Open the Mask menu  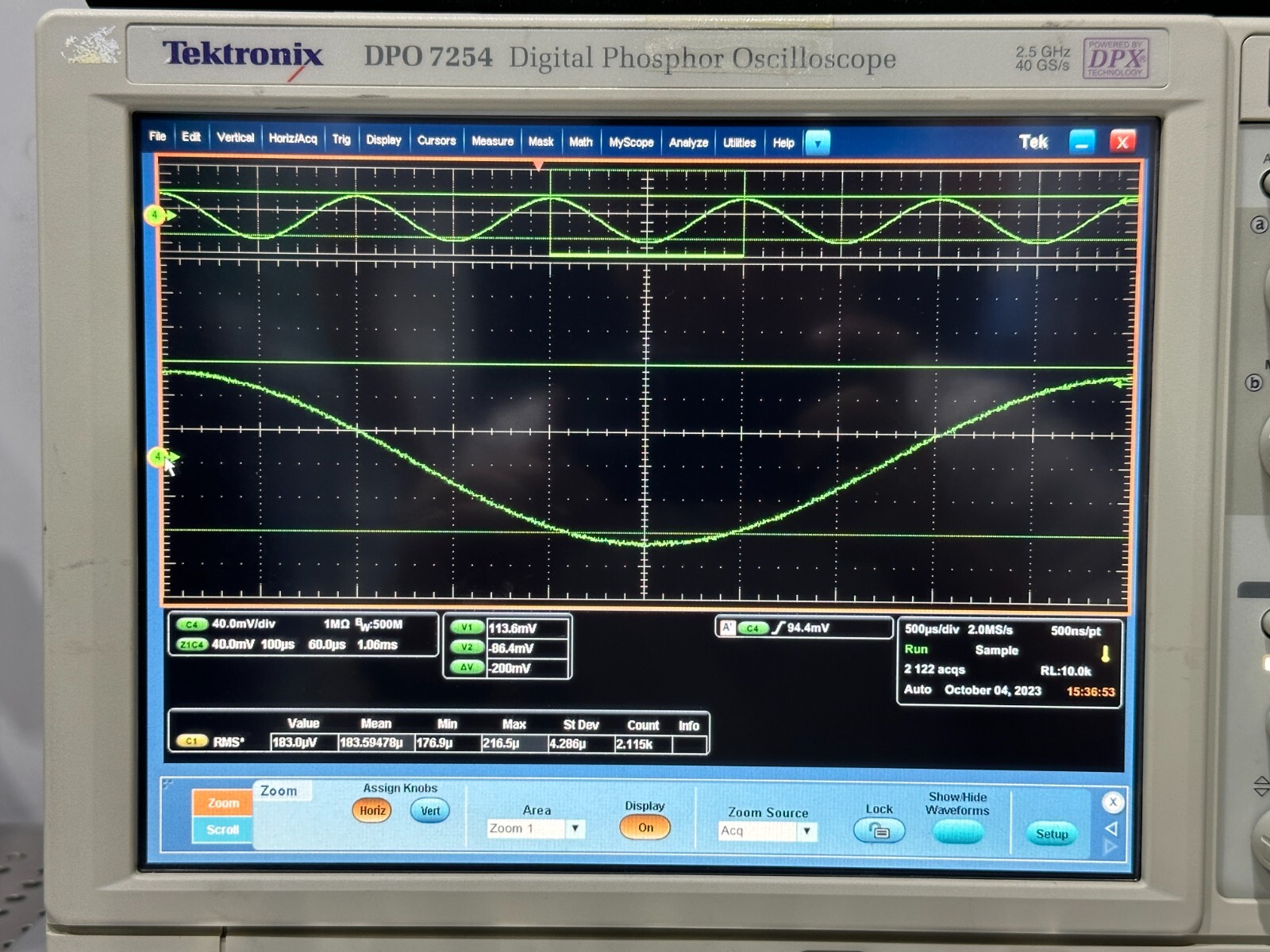pyautogui.click(x=541, y=142)
